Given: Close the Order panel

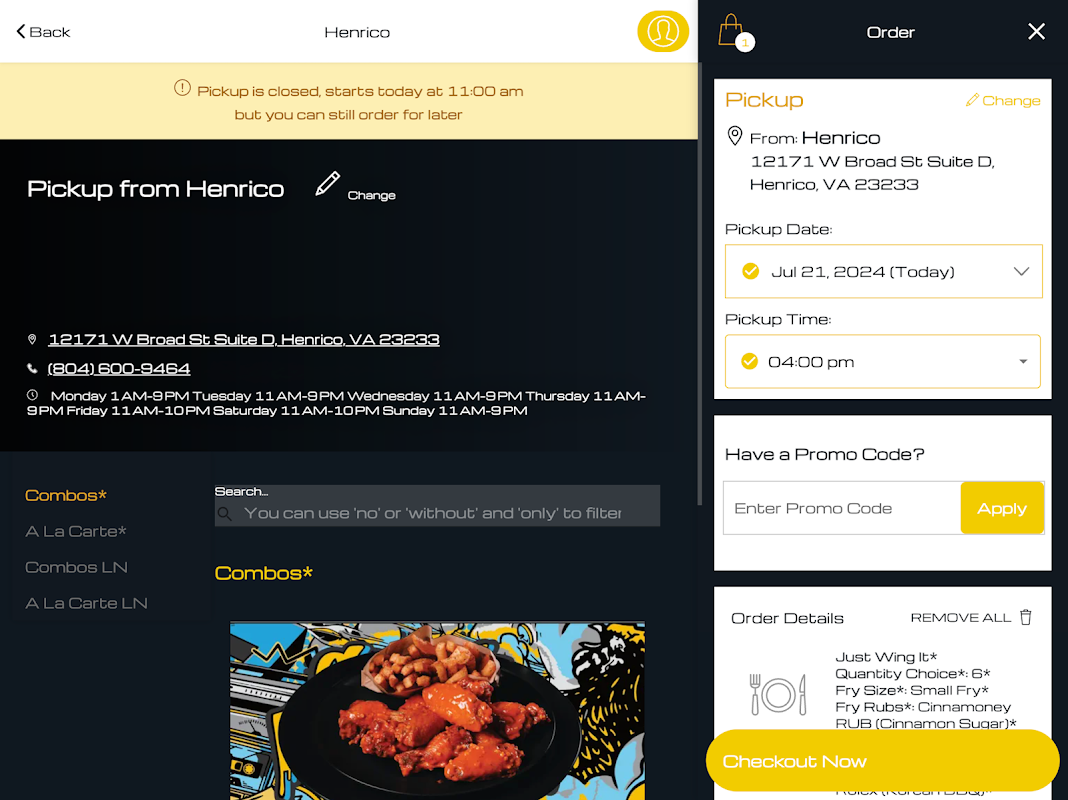Looking at the screenshot, I should tap(1036, 31).
